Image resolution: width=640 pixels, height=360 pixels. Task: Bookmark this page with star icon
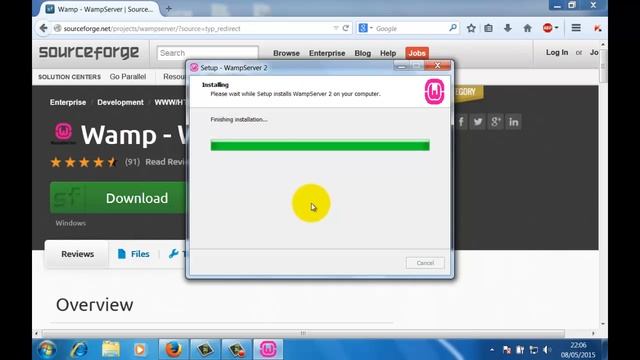pyautogui.click(x=471, y=28)
